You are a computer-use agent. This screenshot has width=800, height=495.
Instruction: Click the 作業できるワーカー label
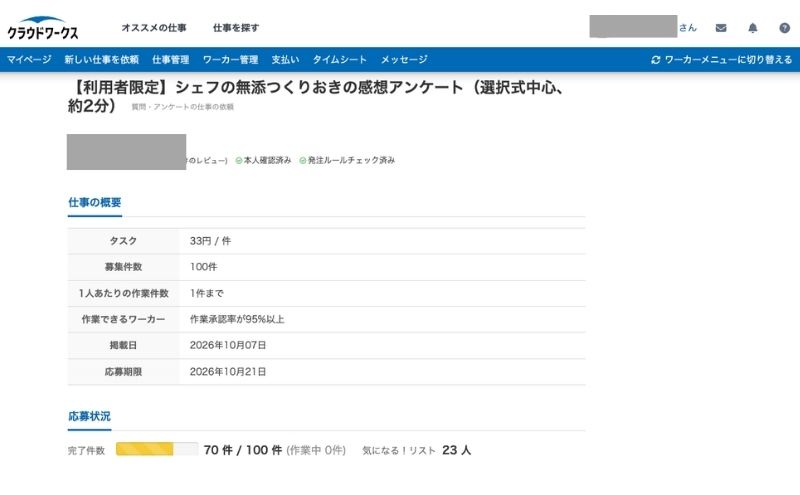tap(123, 319)
